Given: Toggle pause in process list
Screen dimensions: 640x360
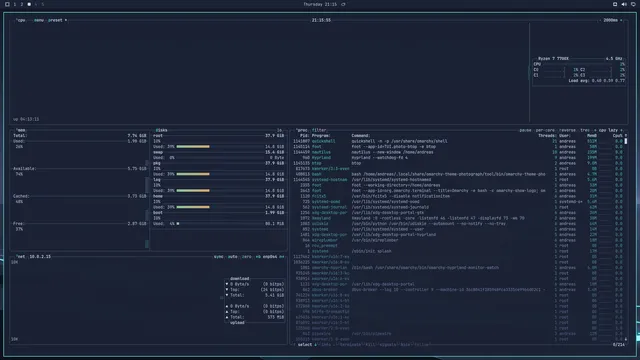Looking at the screenshot, I should point(525,130).
